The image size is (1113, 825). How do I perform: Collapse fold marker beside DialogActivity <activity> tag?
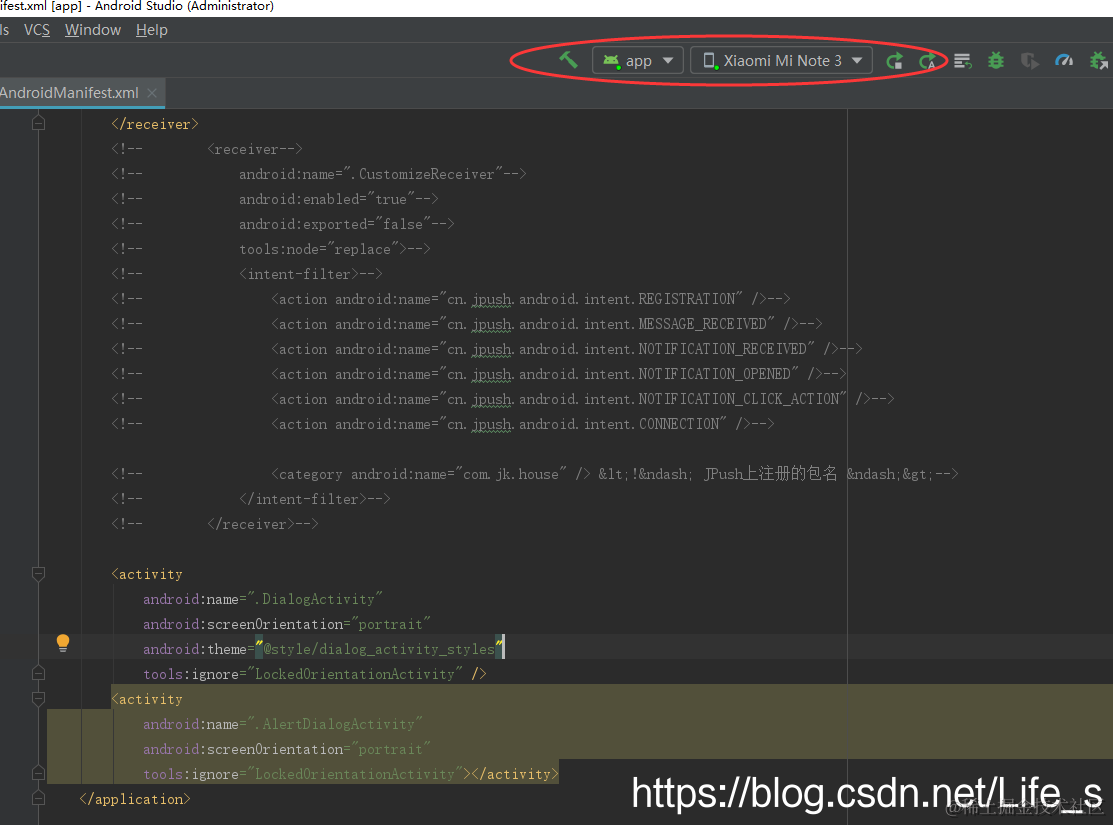[x=39, y=574]
